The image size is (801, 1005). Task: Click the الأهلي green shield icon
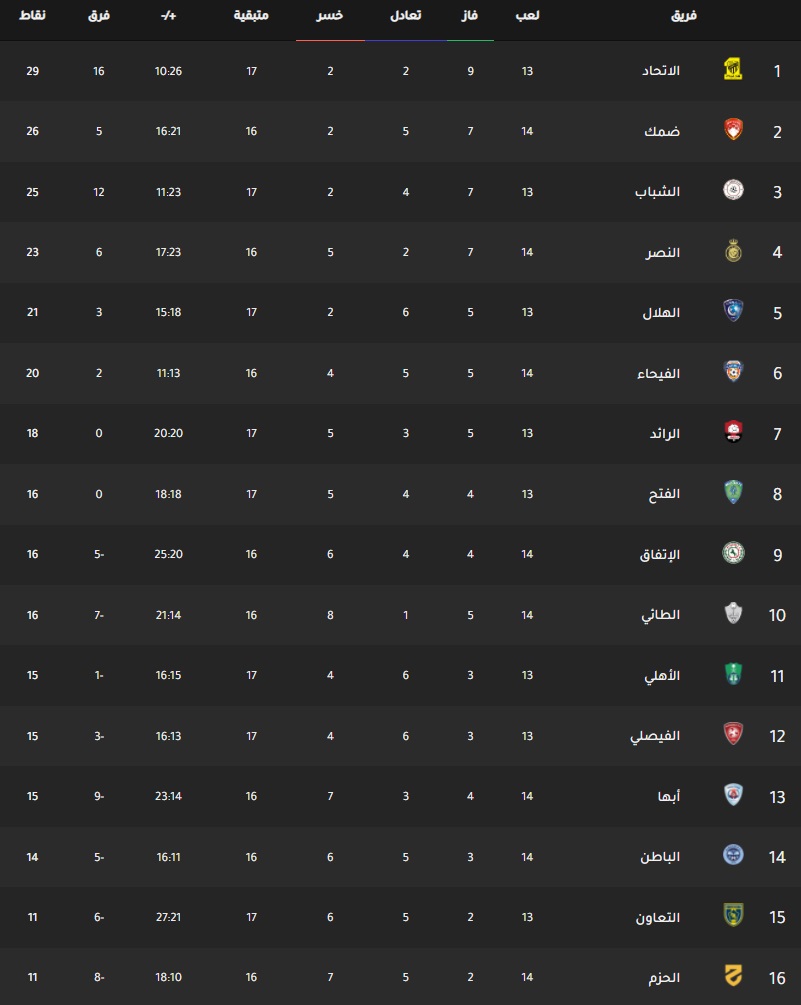click(733, 674)
